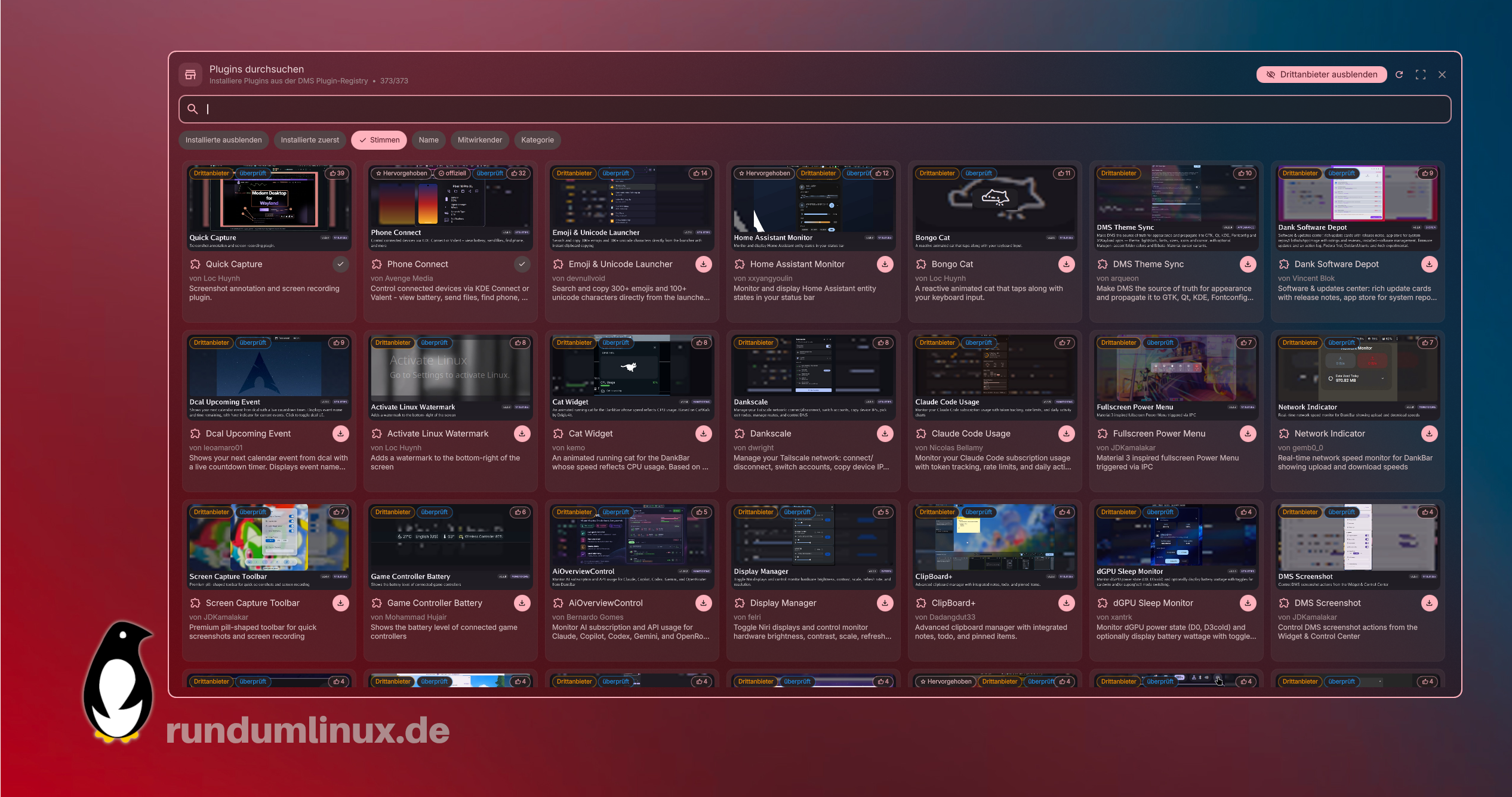
Task: Download the Home Assistant Monitor plugin
Action: point(885,264)
